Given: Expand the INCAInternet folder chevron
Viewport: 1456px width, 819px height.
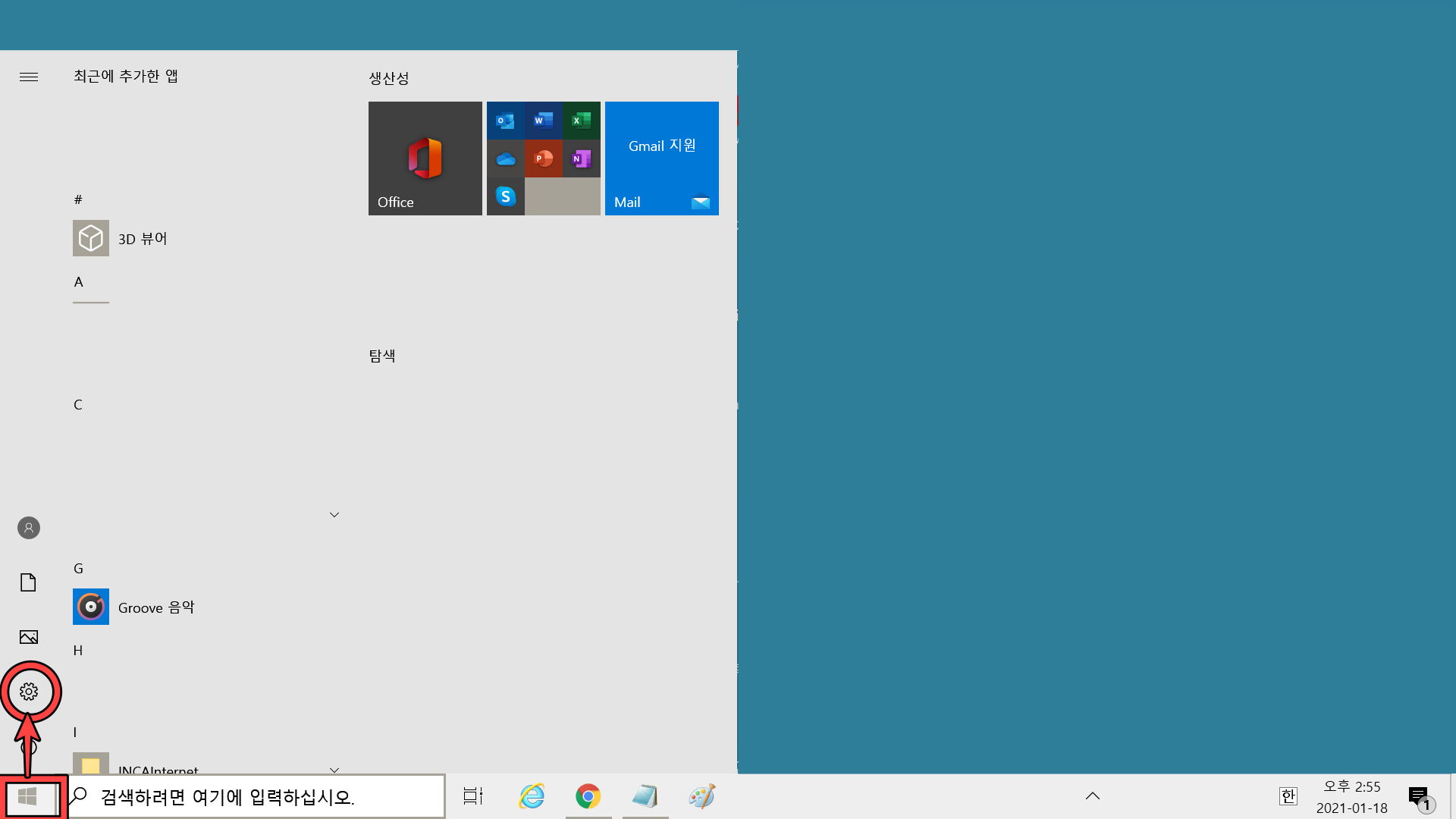Looking at the screenshot, I should (x=334, y=769).
